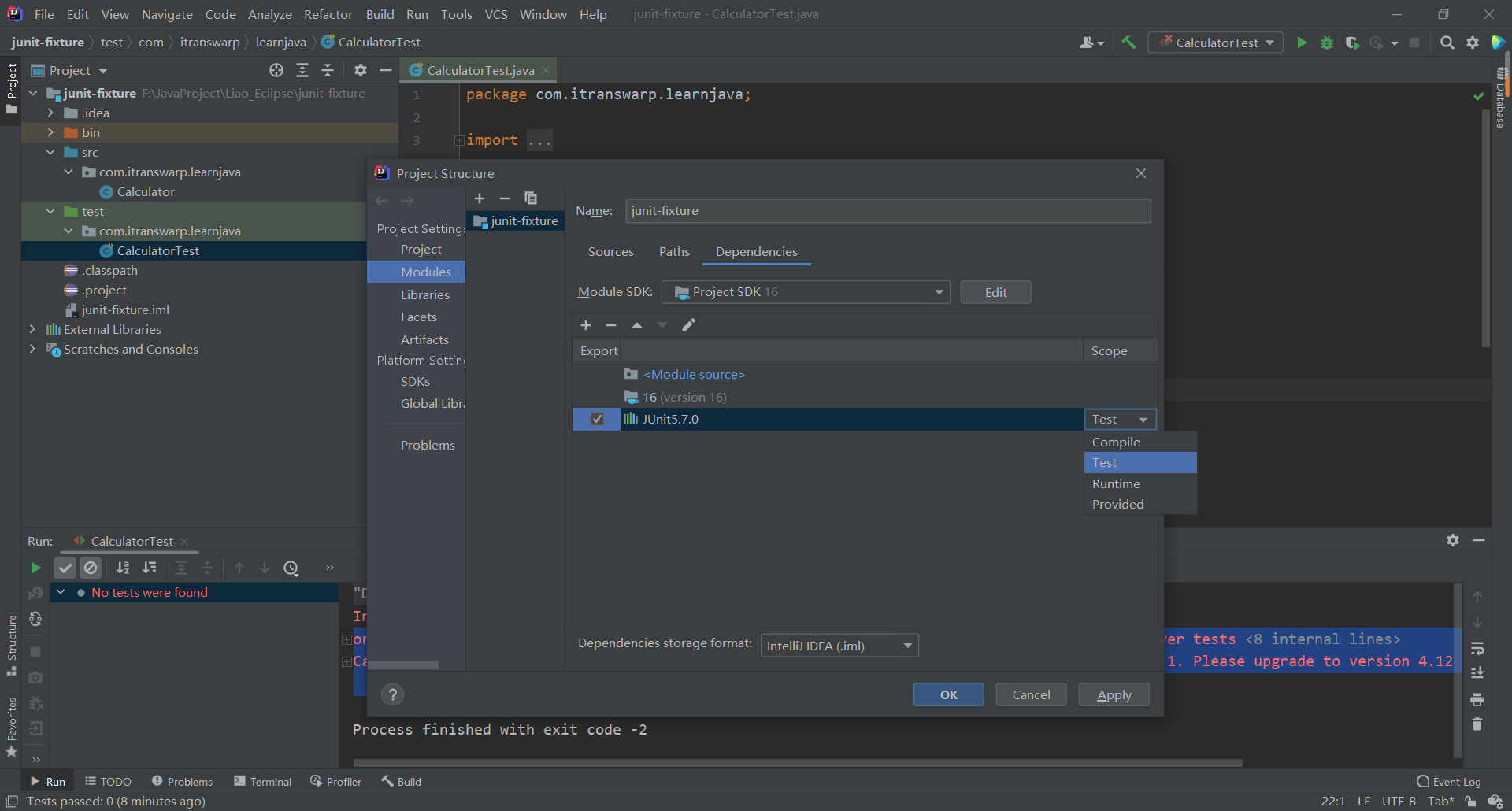Click the Select Opened File target icon
1512x811 pixels.
[x=276, y=70]
